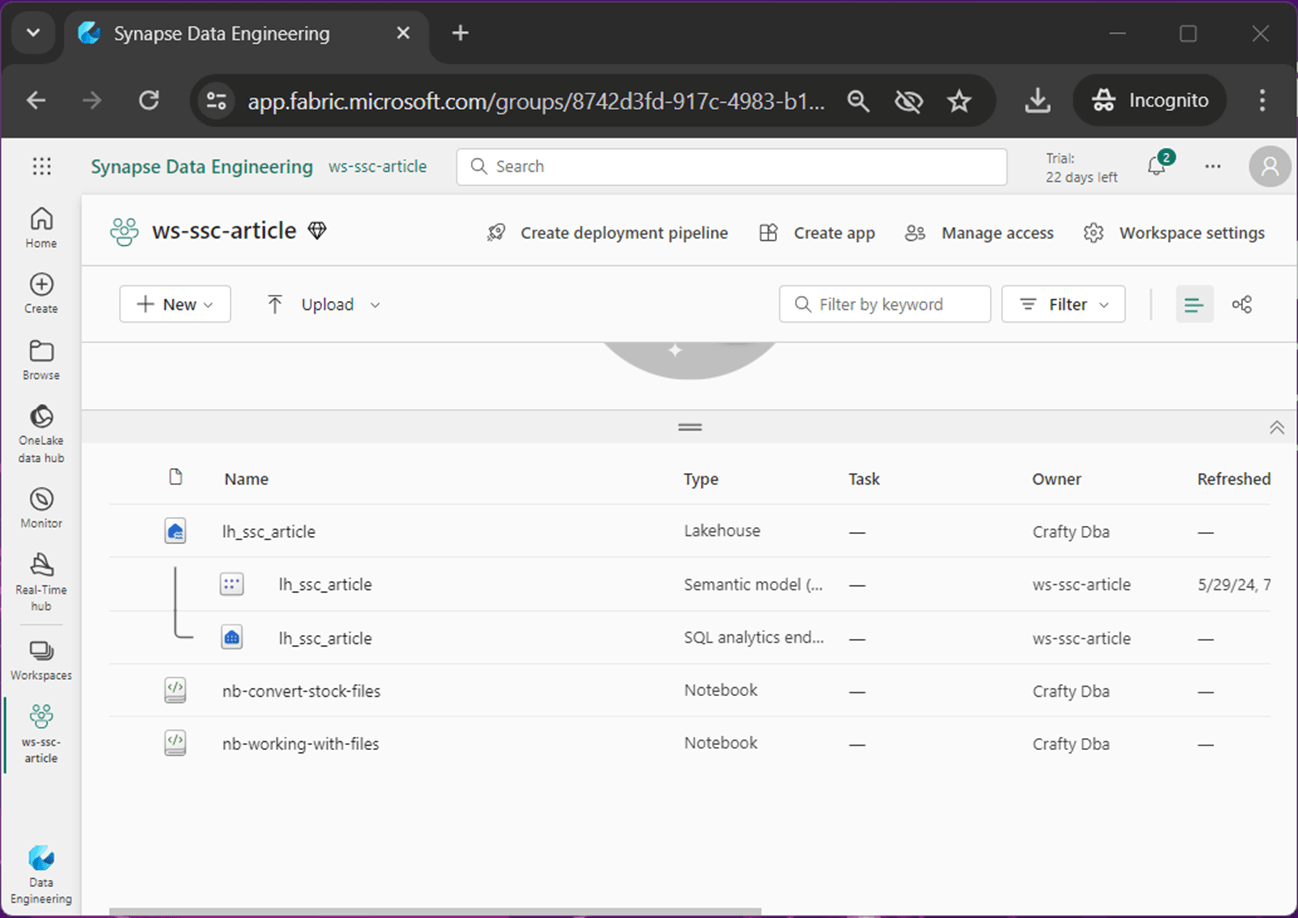Open the notifications bell
The image size is (1298, 918).
click(x=1157, y=166)
